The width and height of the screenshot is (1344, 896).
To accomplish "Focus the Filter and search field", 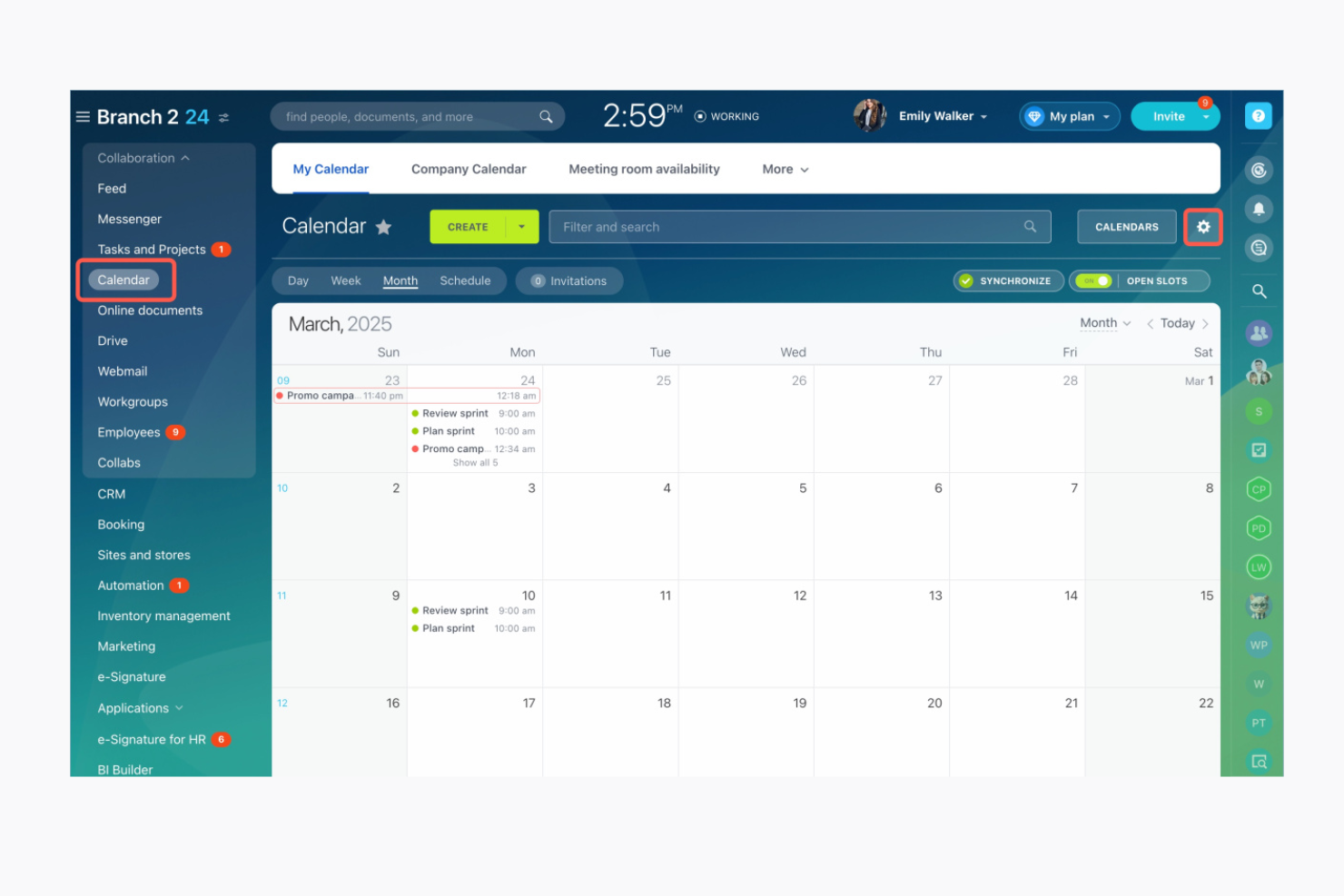I will click(x=800, y=227).
